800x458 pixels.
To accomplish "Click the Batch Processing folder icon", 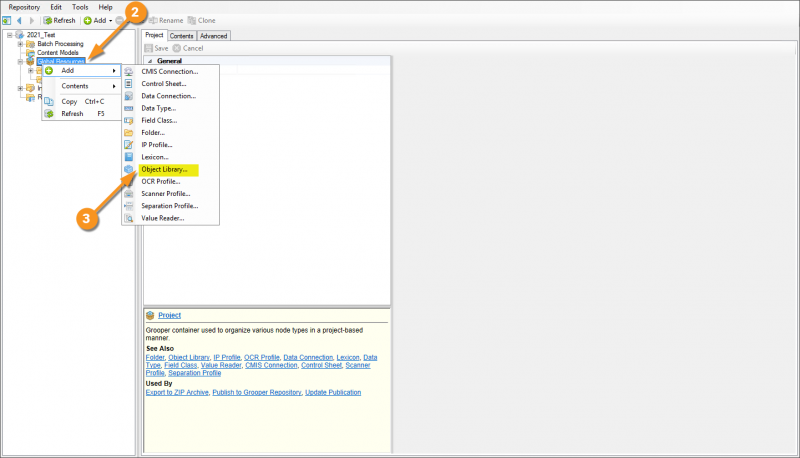I will [x=31, y=44].
